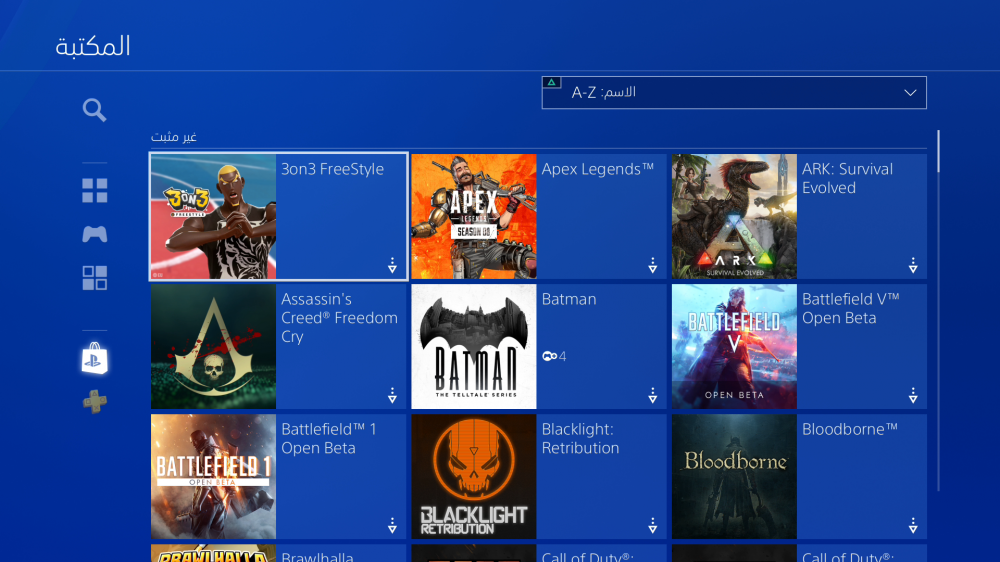Select the applications tiles icon in sidebar
1000x562 pixels.
[94, 278]
